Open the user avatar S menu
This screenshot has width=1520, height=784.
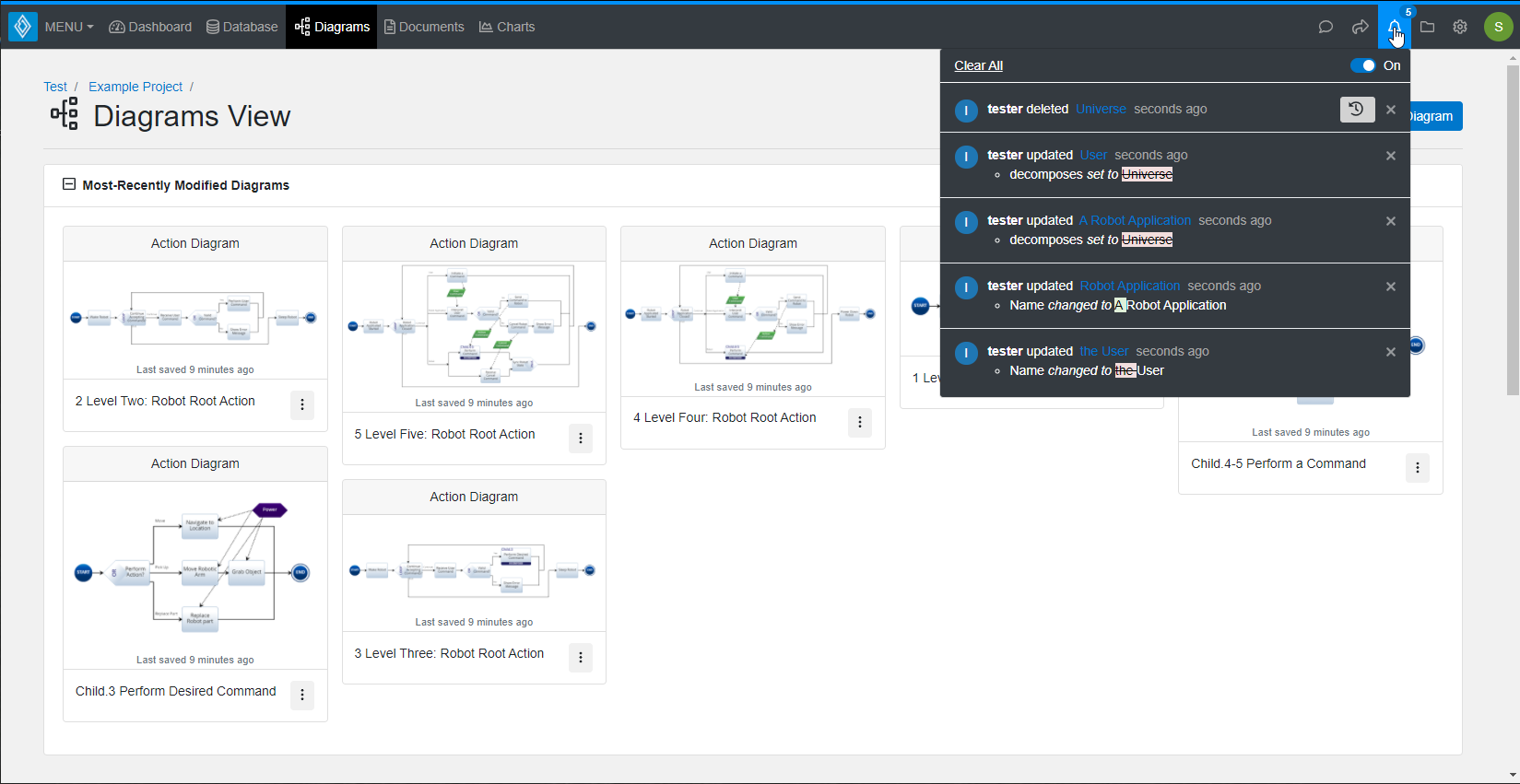(1499, 27)
